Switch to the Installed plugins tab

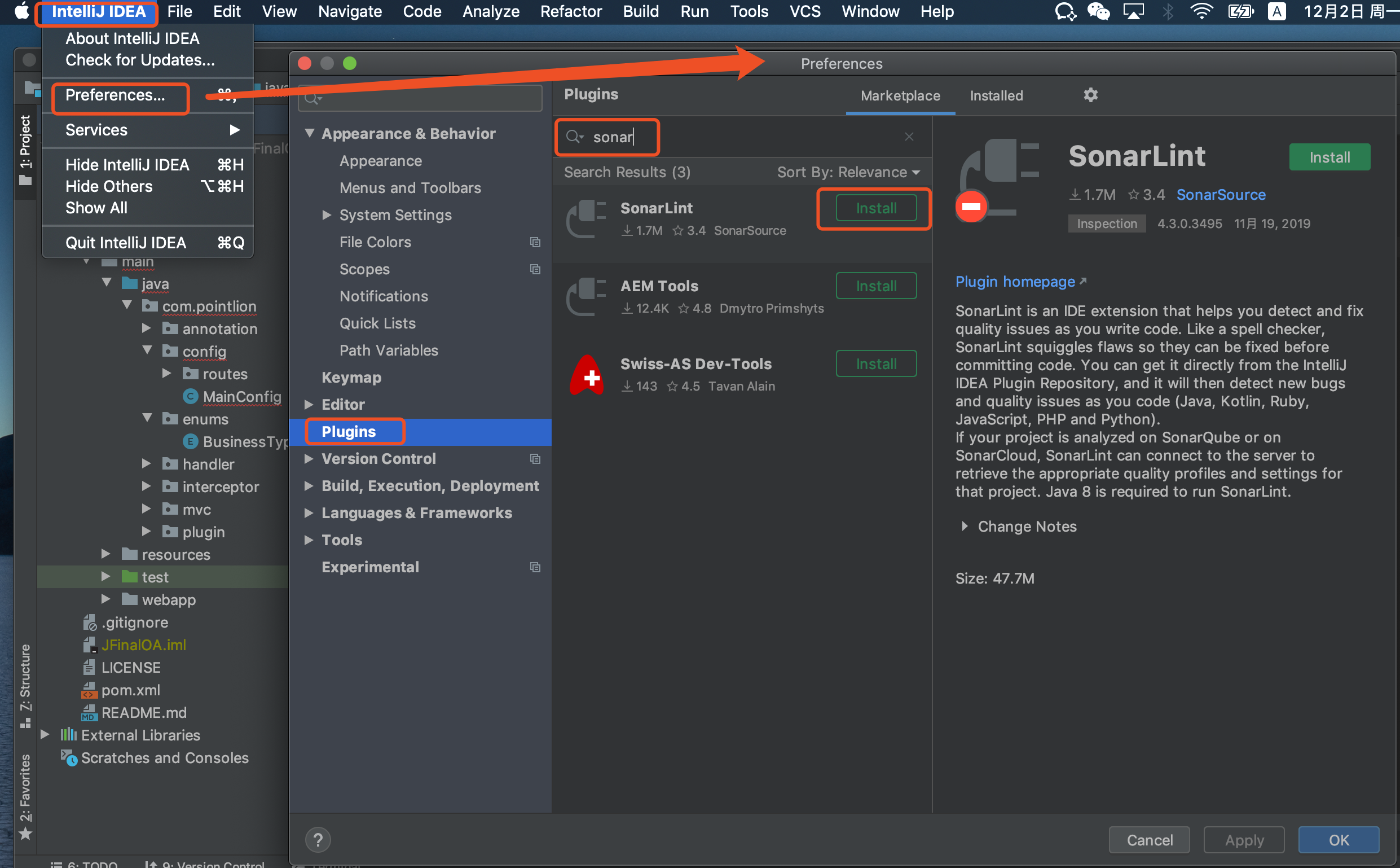click(x=996, y=95)
